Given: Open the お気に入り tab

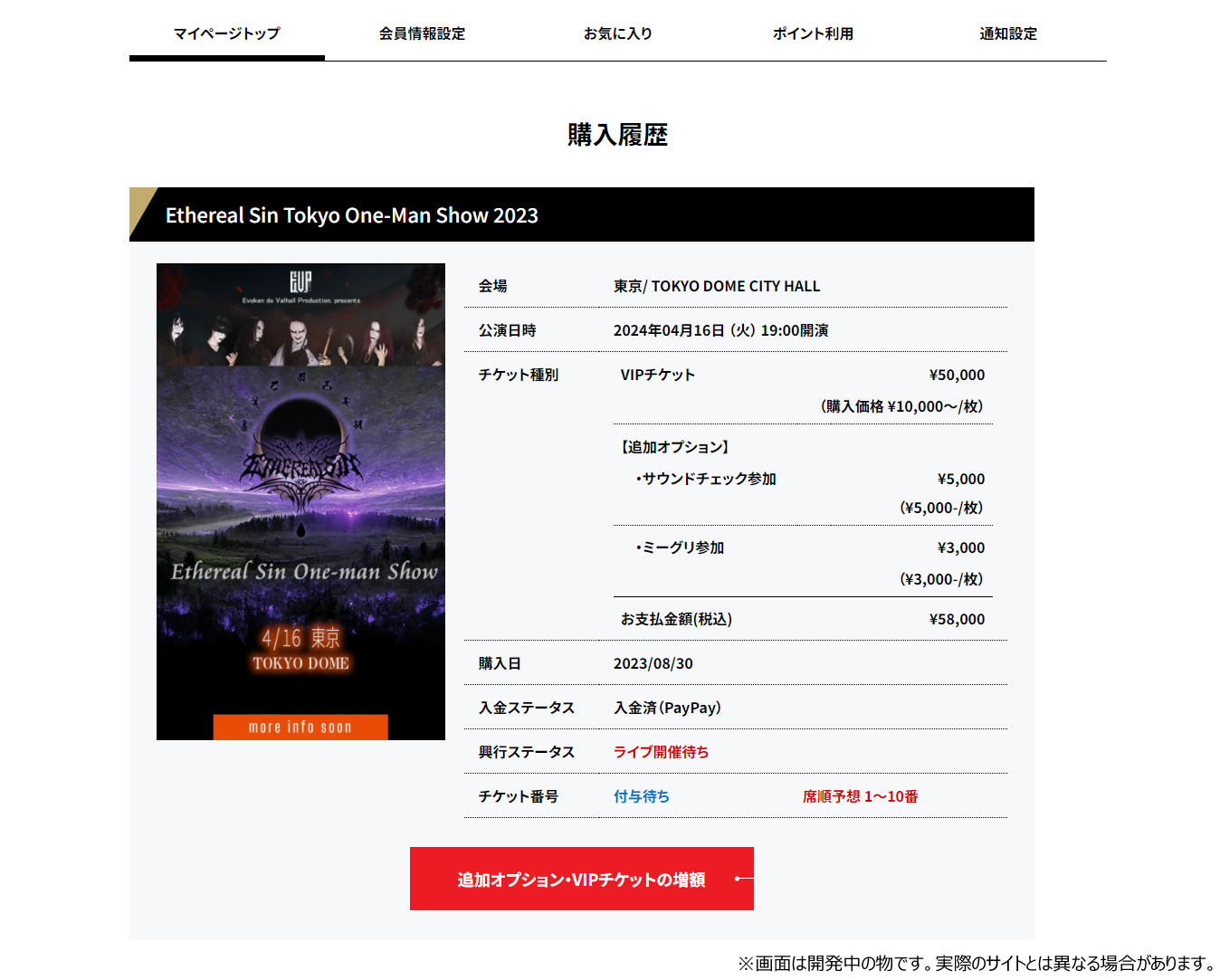Looking at the screenshot, I should [x=618, y=33].
